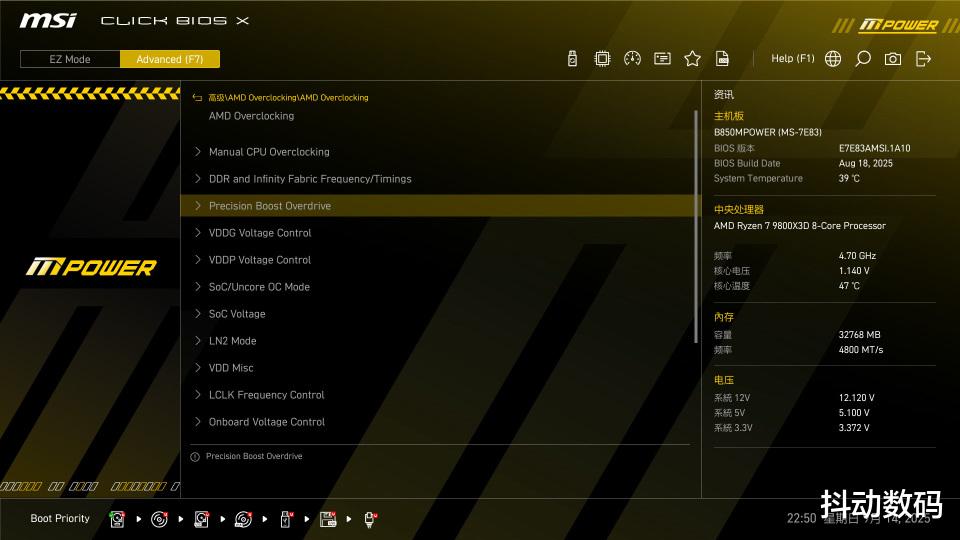
Task: Click 5V rail reading 5.100 V
Action: 854,413
